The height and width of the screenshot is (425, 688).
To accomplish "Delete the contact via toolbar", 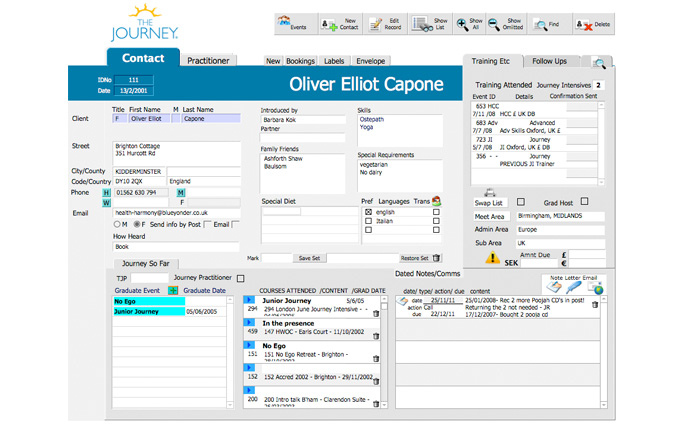I will pyautogui.click(x=594, y=24).
